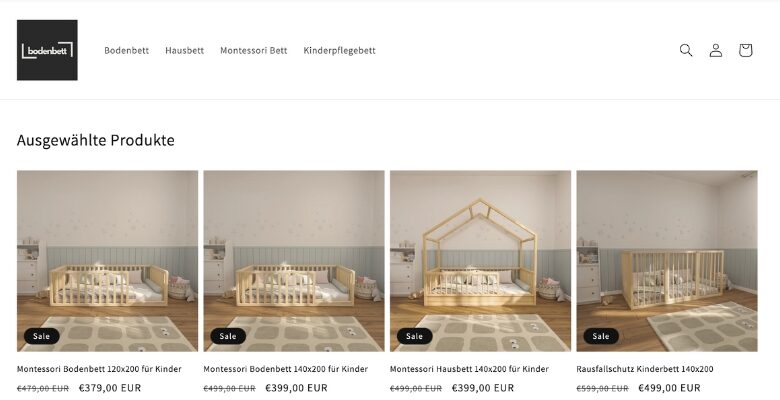Viewport: 780px width, 400px height.
Task: Open Montessori Bodenbett 140x200 für Kinder link
Action: (x=286, y=369)
